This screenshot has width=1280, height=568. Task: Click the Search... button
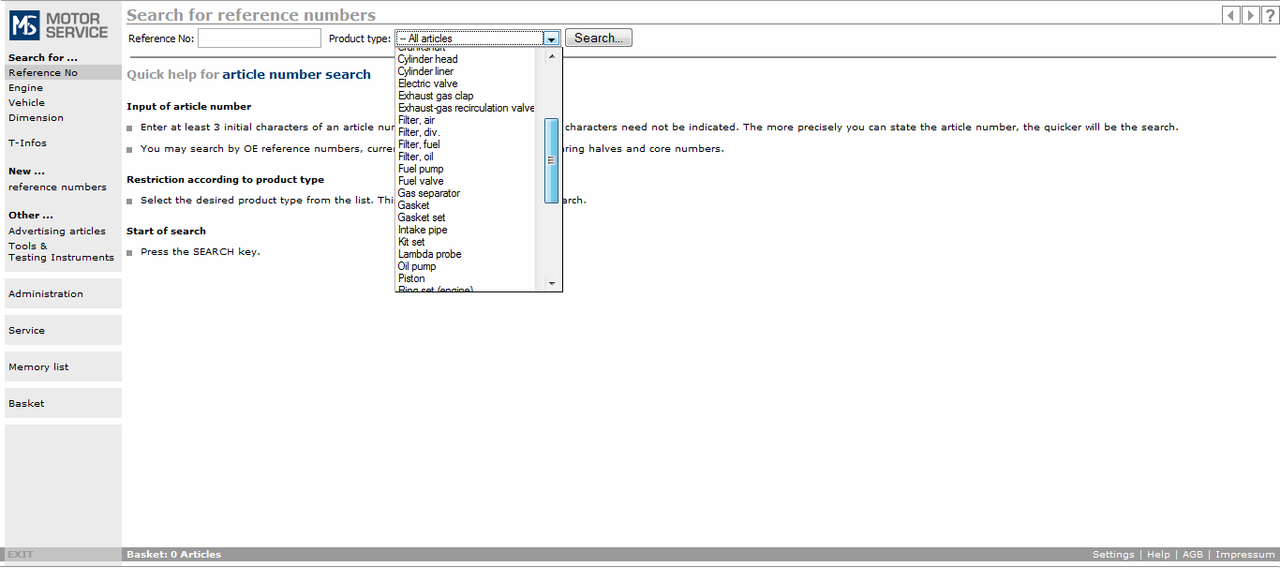[x=598, y=38]
